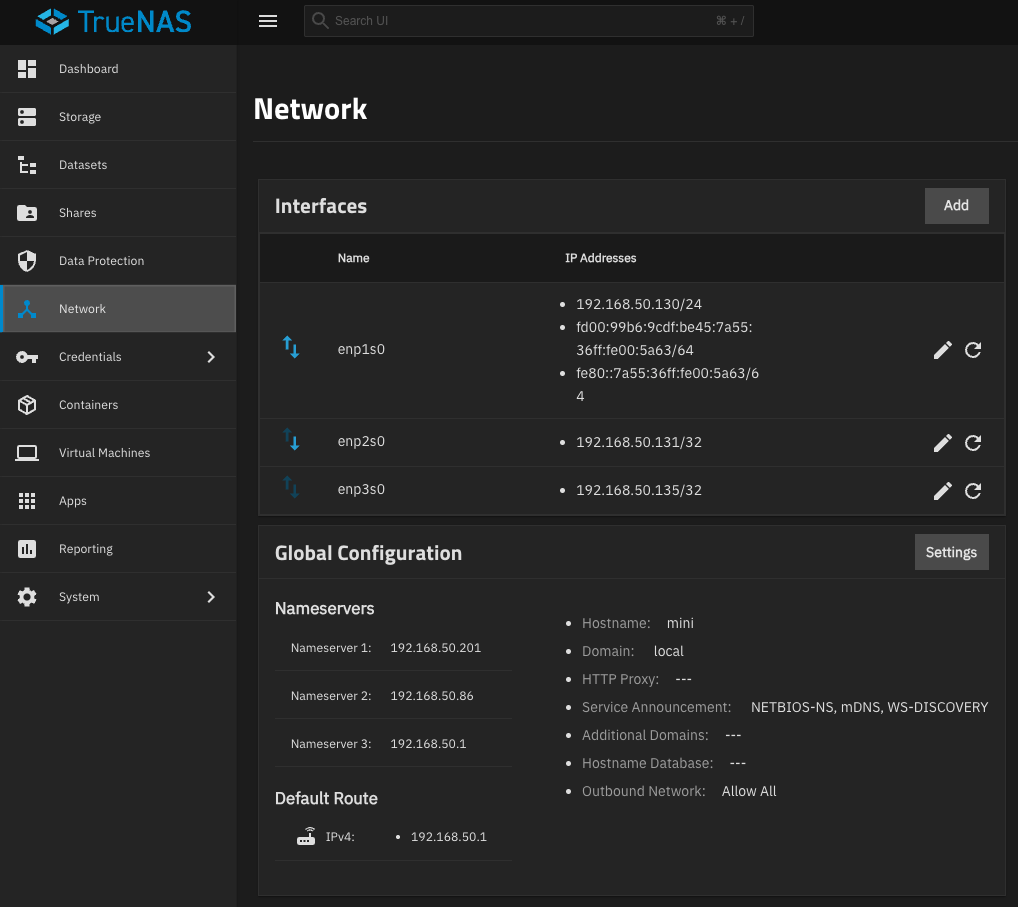Image resolution: width=1018 pixels, height=907 pixels.
Task: Click the hamburger menu icon to collapse sidebar
Action: pos(267,21)
